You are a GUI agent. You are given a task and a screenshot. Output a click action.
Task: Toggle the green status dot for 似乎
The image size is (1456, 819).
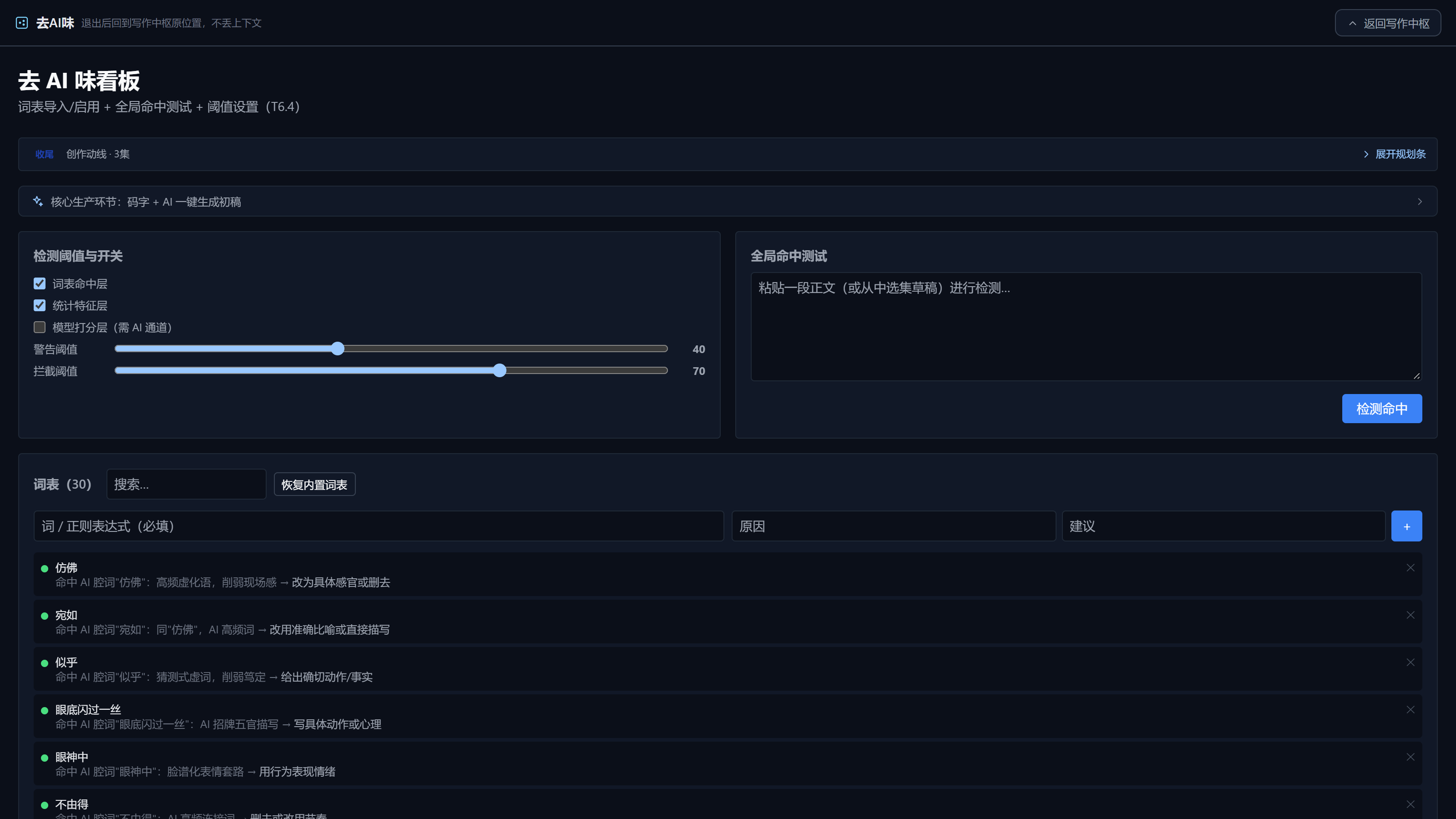45,663
